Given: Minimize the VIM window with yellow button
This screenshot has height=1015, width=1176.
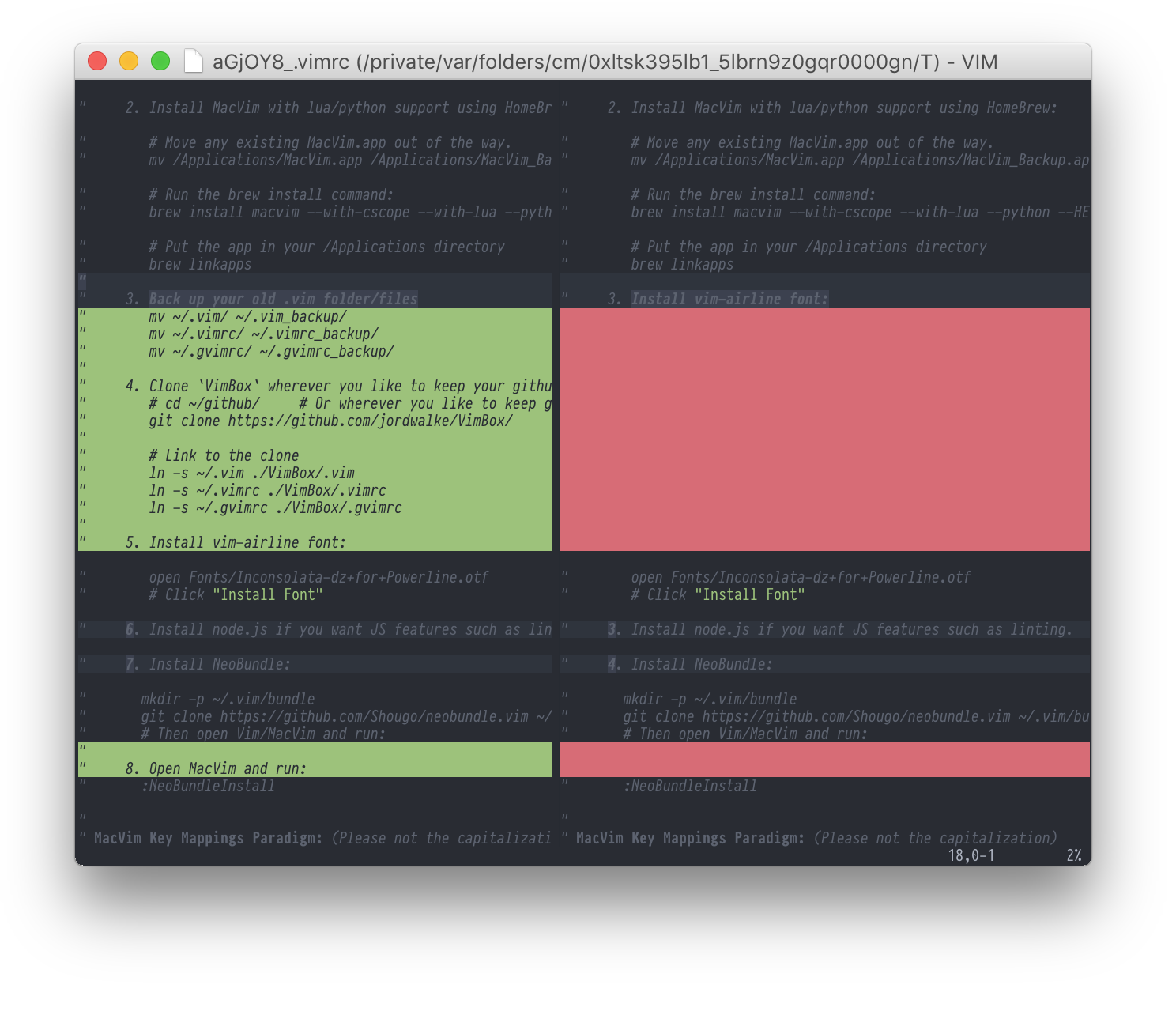Looking at the screenshot, I should point(129,61).
